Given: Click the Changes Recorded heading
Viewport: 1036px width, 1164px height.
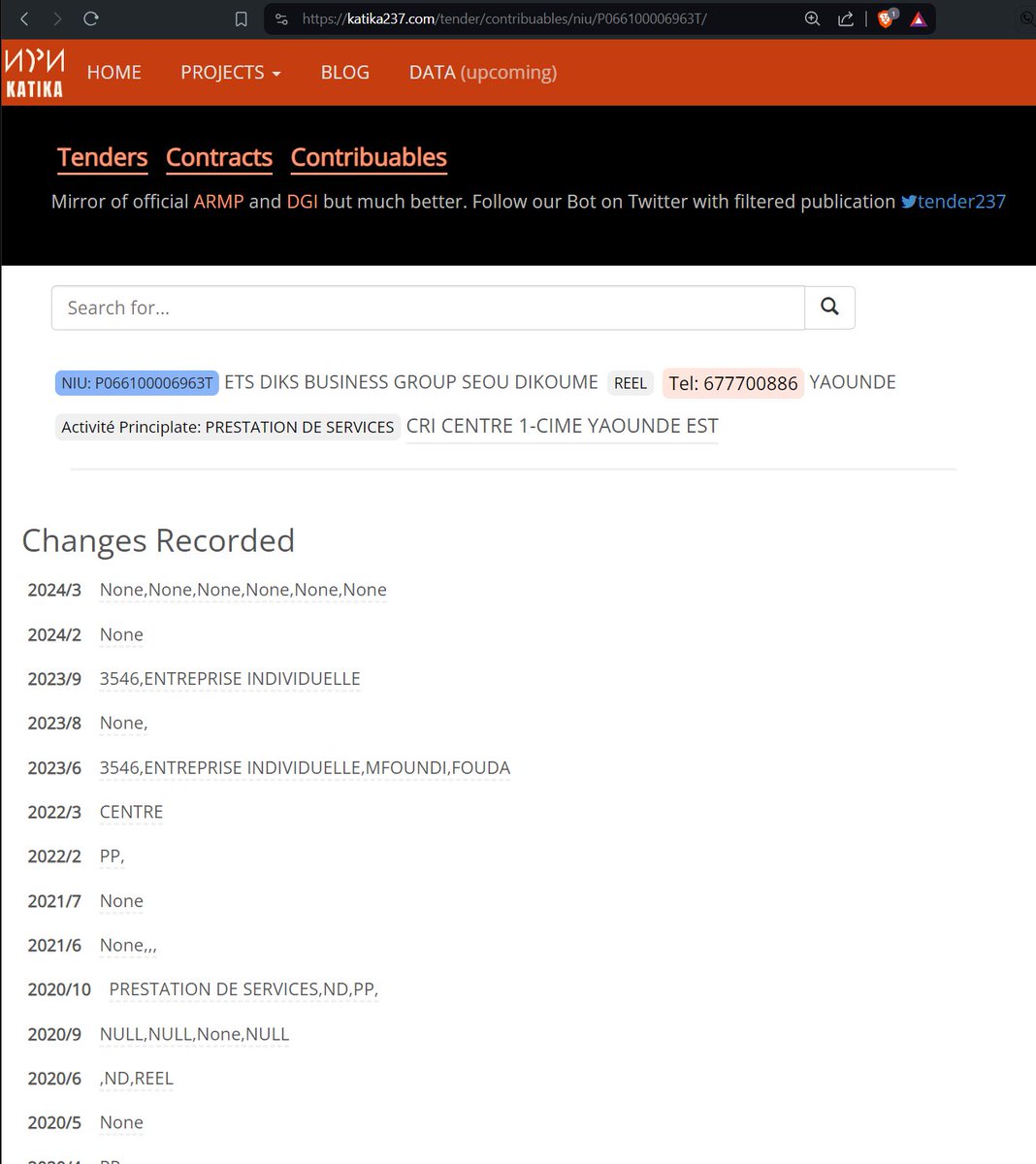Looking at the screenshot, I should tap(158, 540).
